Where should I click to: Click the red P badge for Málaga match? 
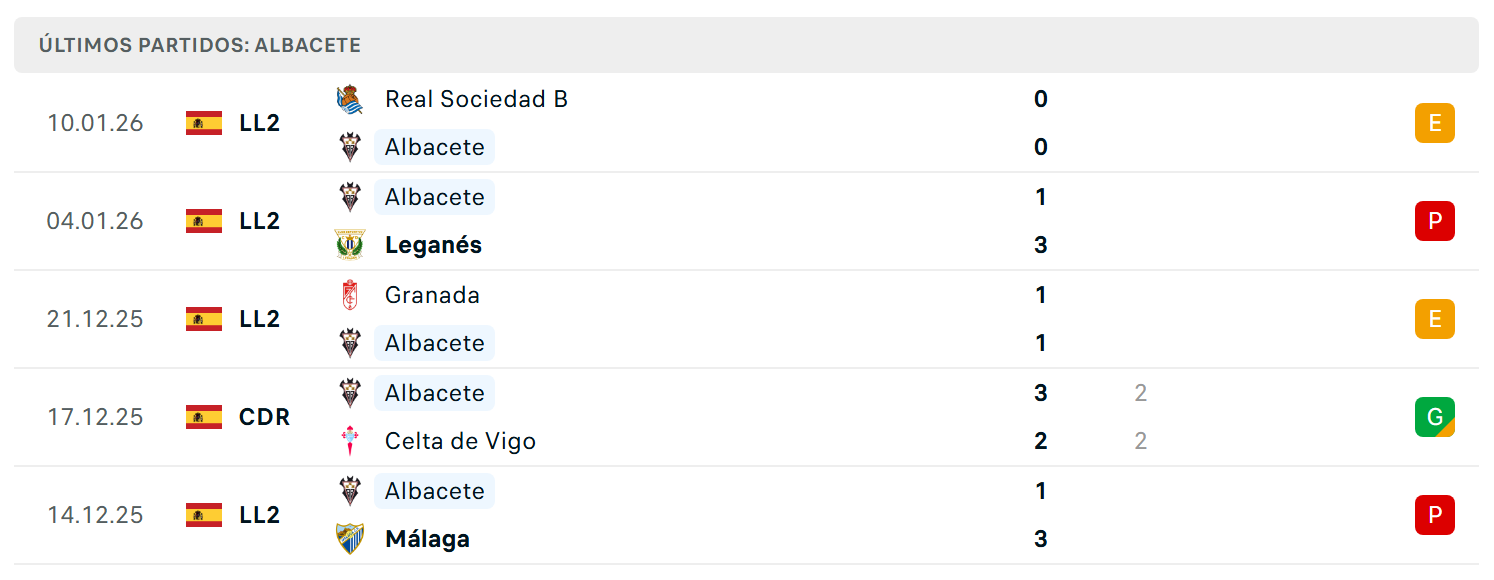[1435, 515]
